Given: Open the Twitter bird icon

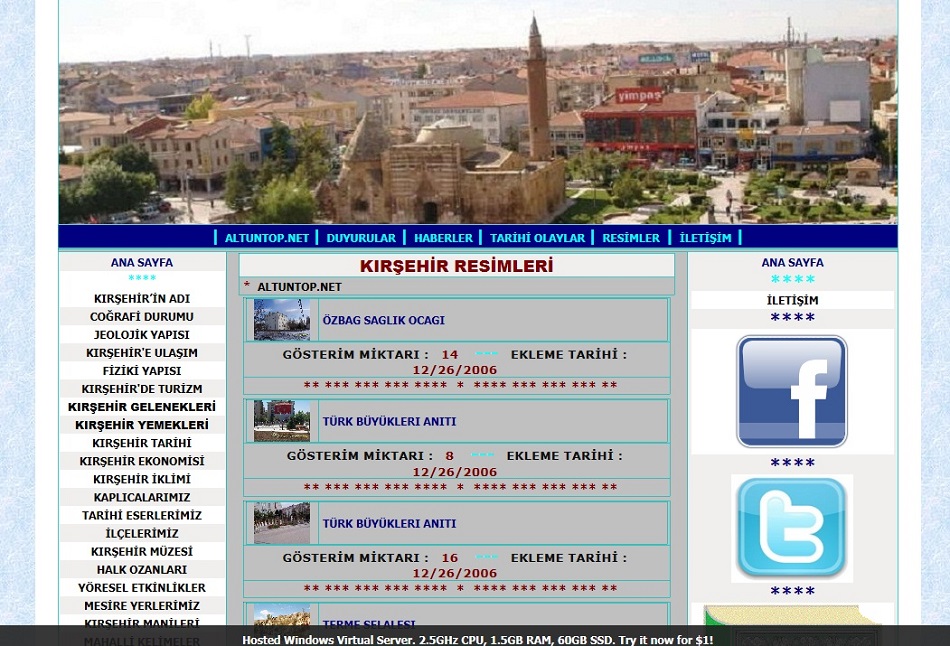Looking at the screenshot, I should pyautogui.click(x=792, y=528).
